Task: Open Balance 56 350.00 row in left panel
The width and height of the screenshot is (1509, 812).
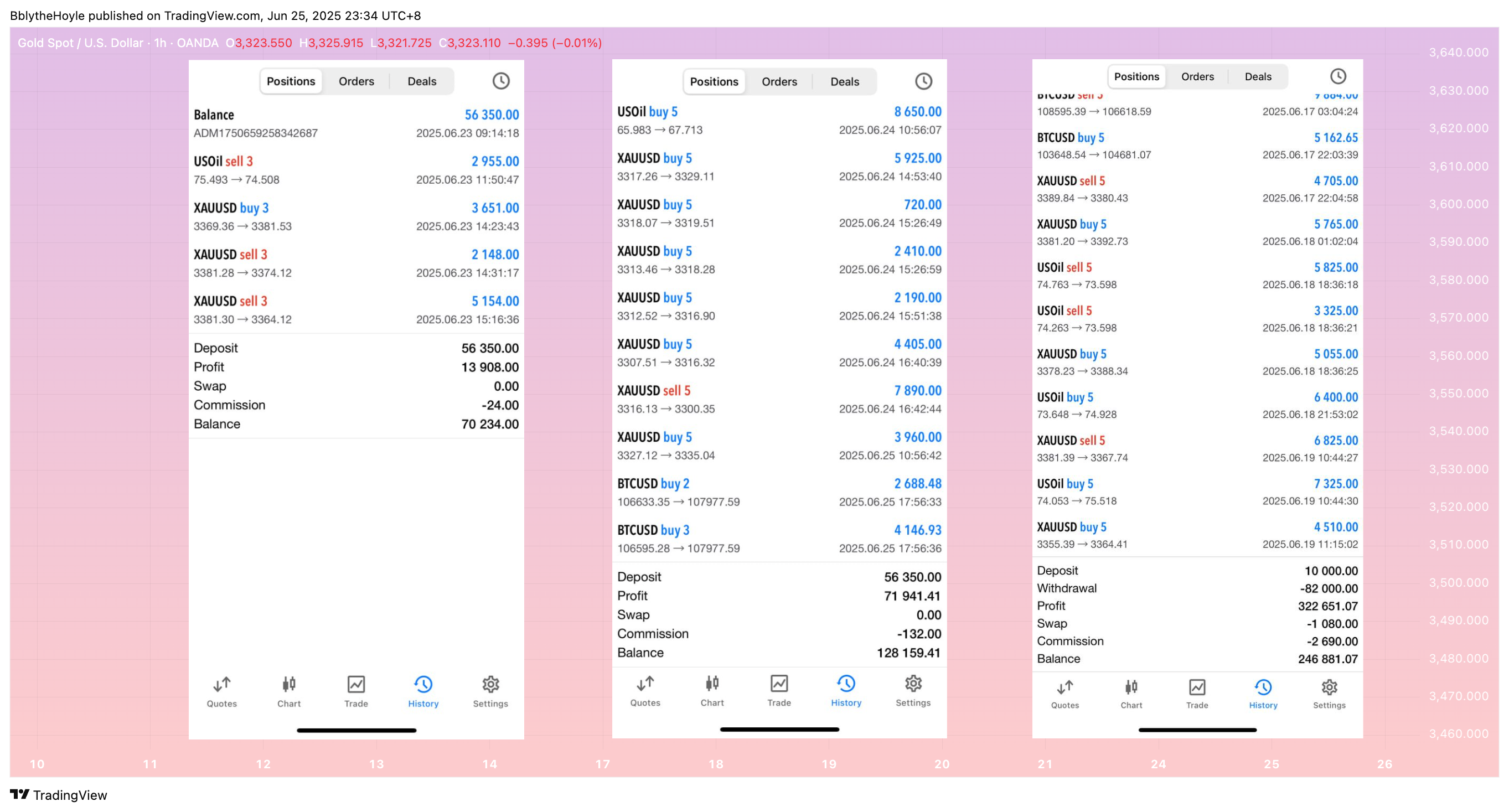Action: tap(356, 123)
